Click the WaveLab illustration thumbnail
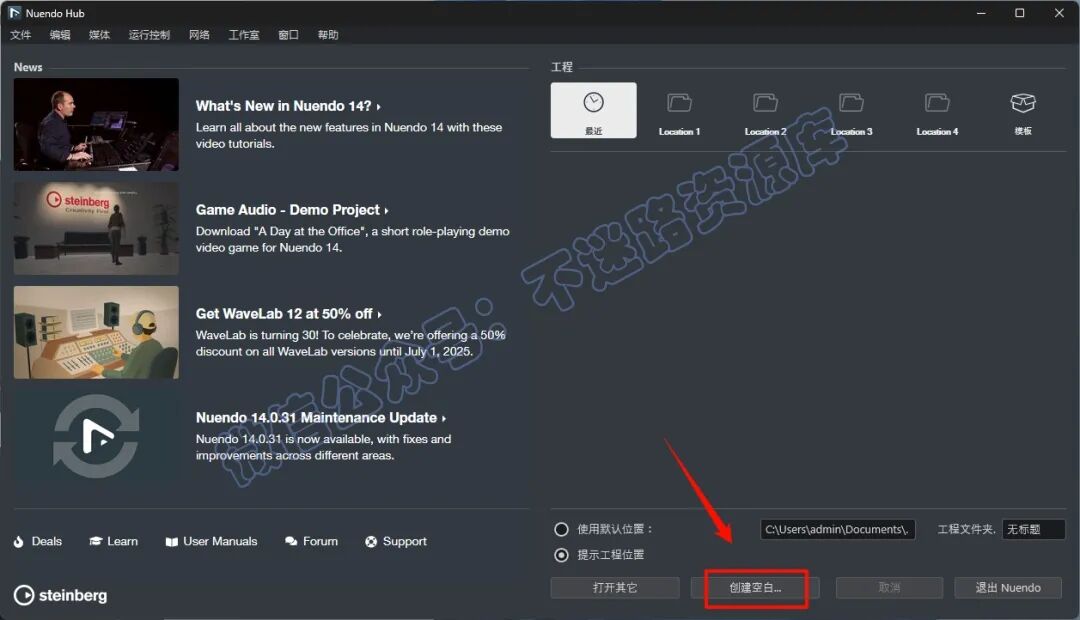Image resolution: width=1080 pixels, height=620 pixels. (x=96, y=332)
